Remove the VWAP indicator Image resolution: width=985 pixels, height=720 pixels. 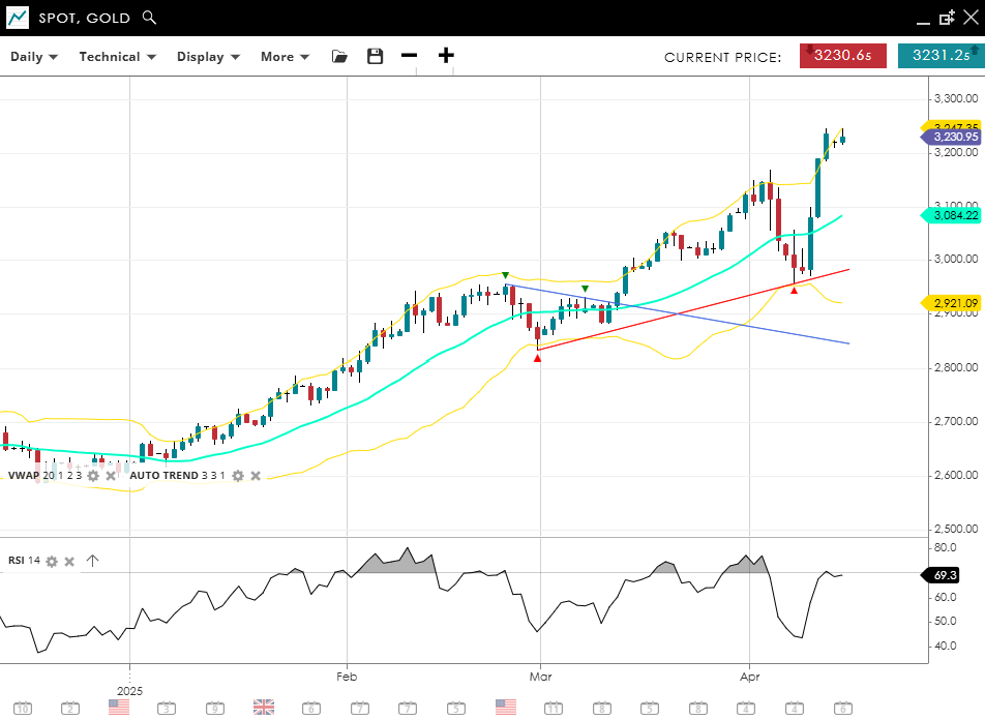(110, 476)
